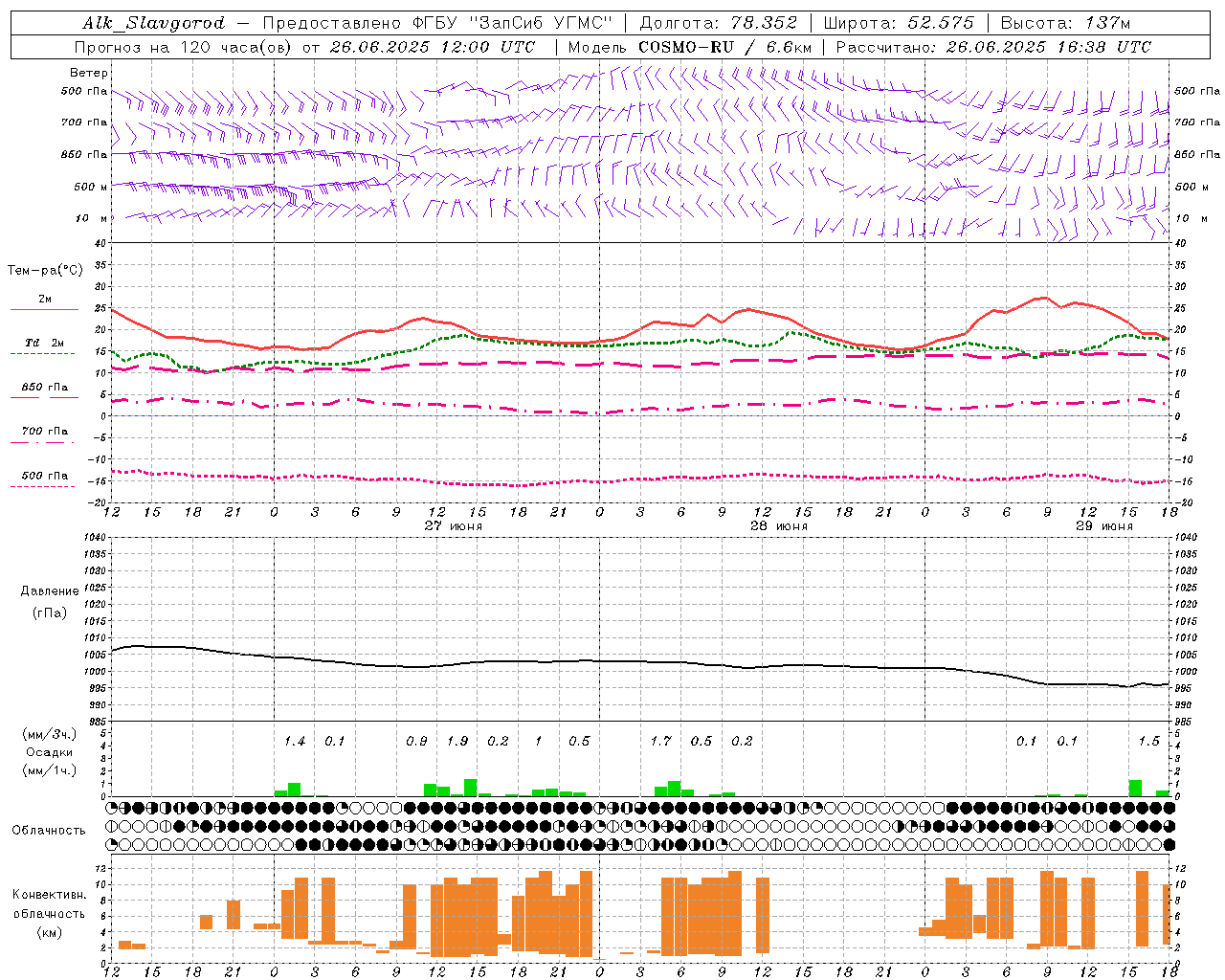Click the forecast start time 26.06.2025 12:00 UTC
The image size is (1225, 980).
434,47
